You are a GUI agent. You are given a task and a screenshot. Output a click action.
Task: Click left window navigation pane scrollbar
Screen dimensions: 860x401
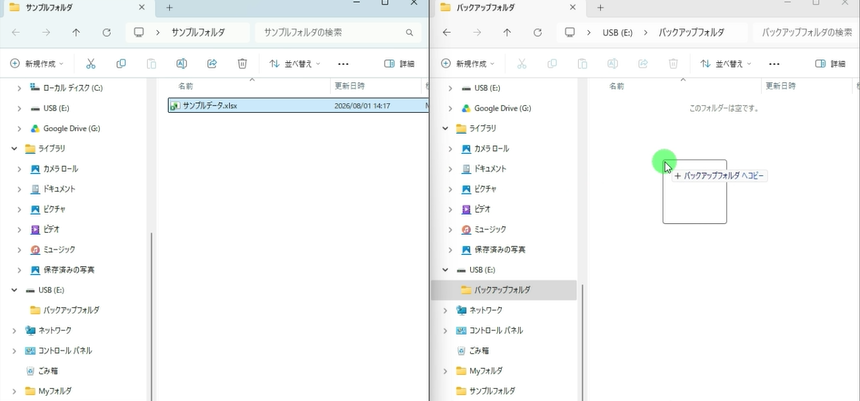[151, 315]
